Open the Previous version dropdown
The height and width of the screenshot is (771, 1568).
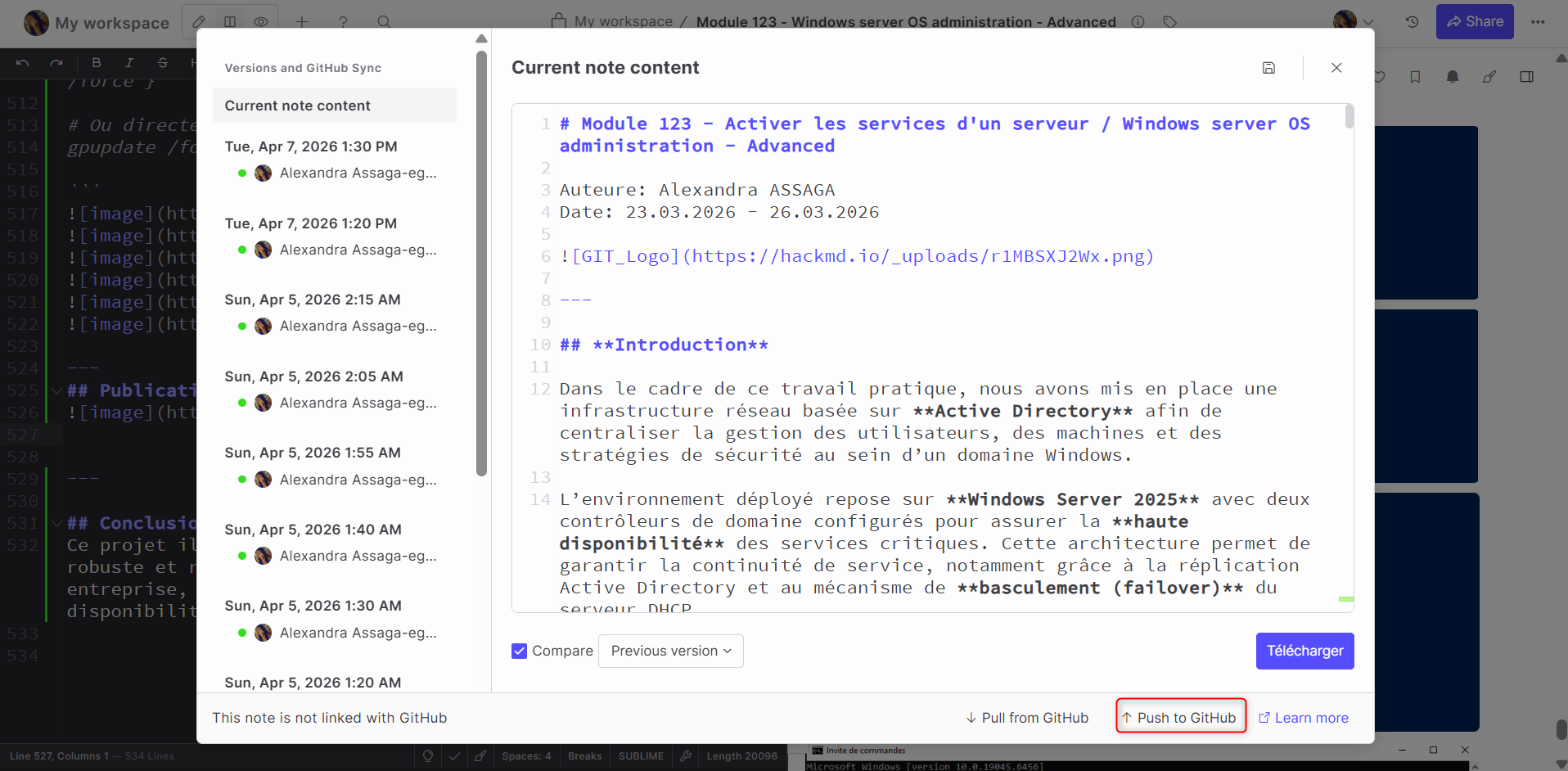[x=670, y=651]
